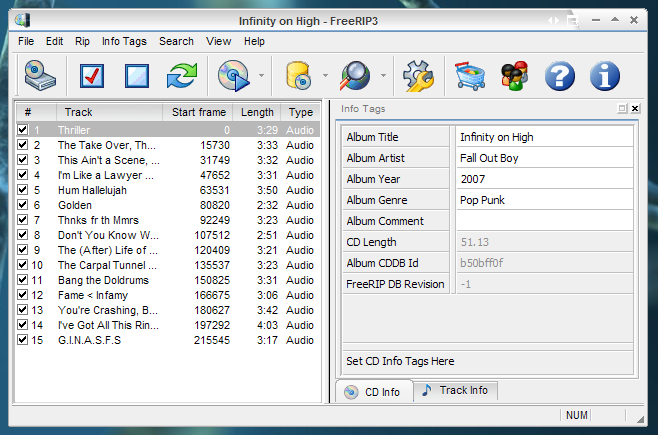Screen dimensions: 658x435
Task: Switch to the Track Info tab
Action: pyautogui.click(x=456, y=390)
